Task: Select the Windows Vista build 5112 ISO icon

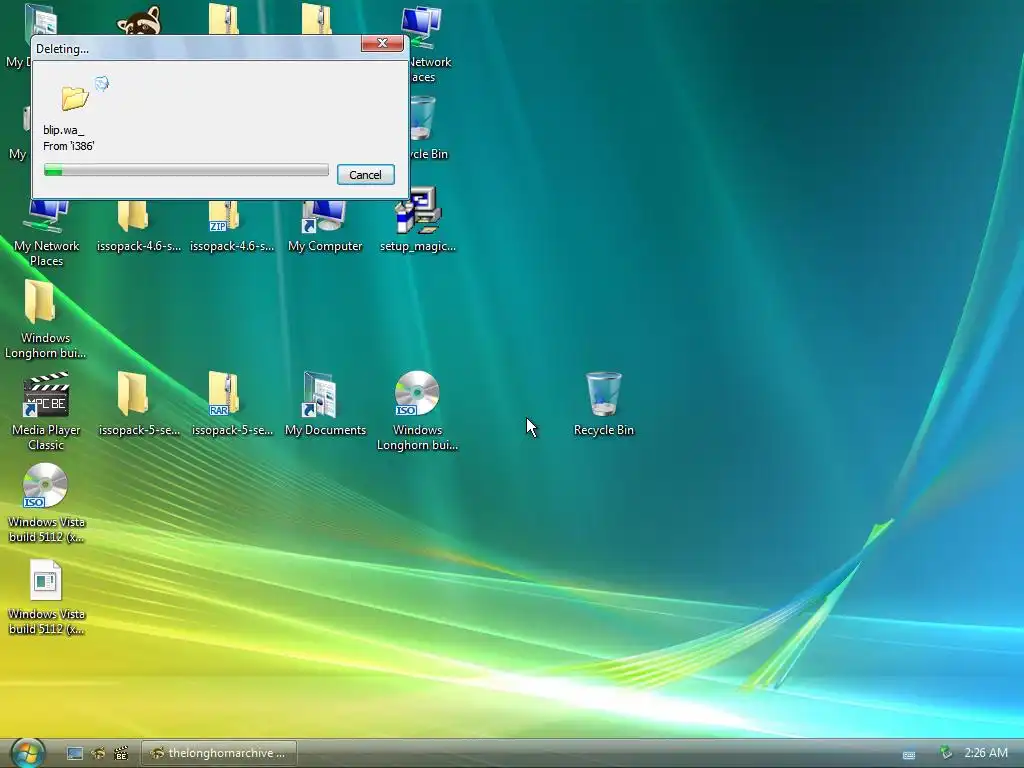Action: tap(46, 503)
